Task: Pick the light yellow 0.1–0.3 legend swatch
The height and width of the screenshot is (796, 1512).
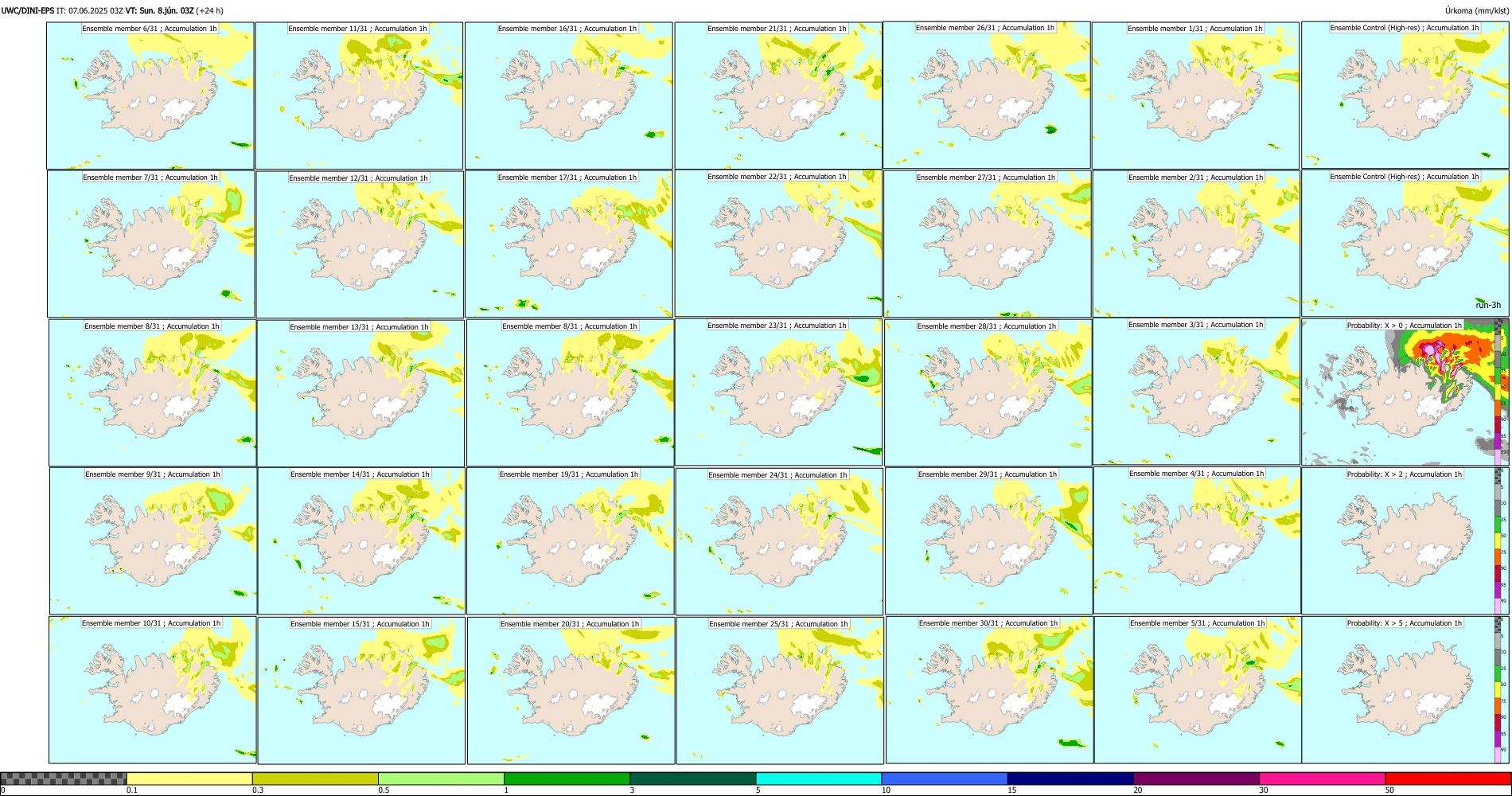Action: click(x=189, y=778)
